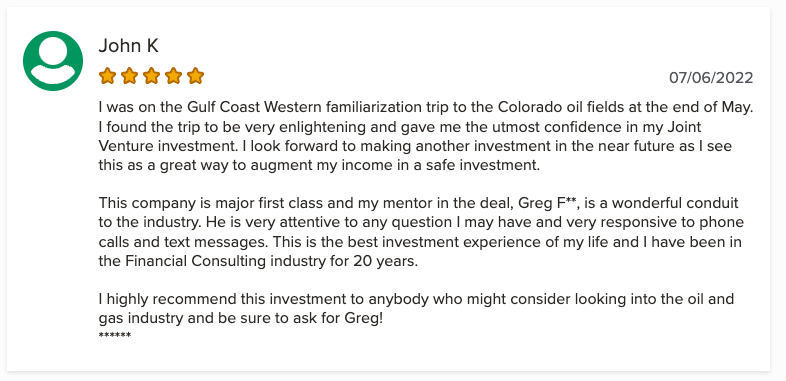Click the review date 07/06/2022
The height and width of the screenshot is (381, 786).
coord(711,78)
